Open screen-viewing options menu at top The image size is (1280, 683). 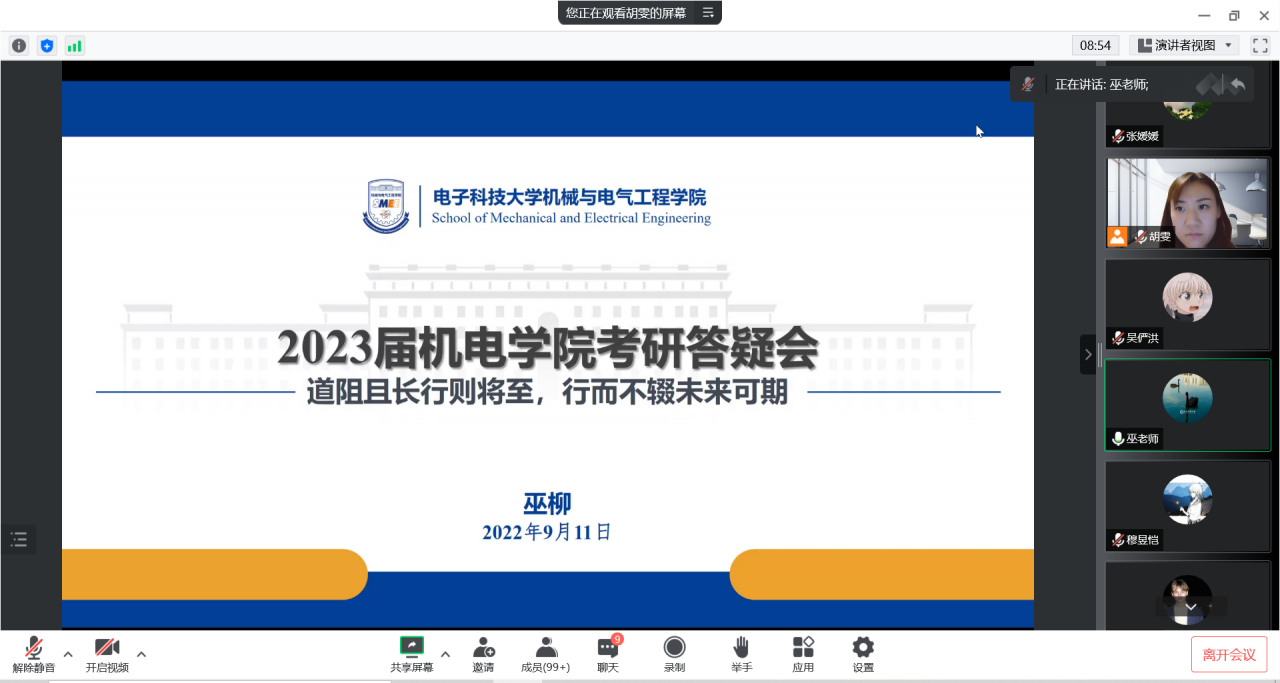[x=708, y=13]
